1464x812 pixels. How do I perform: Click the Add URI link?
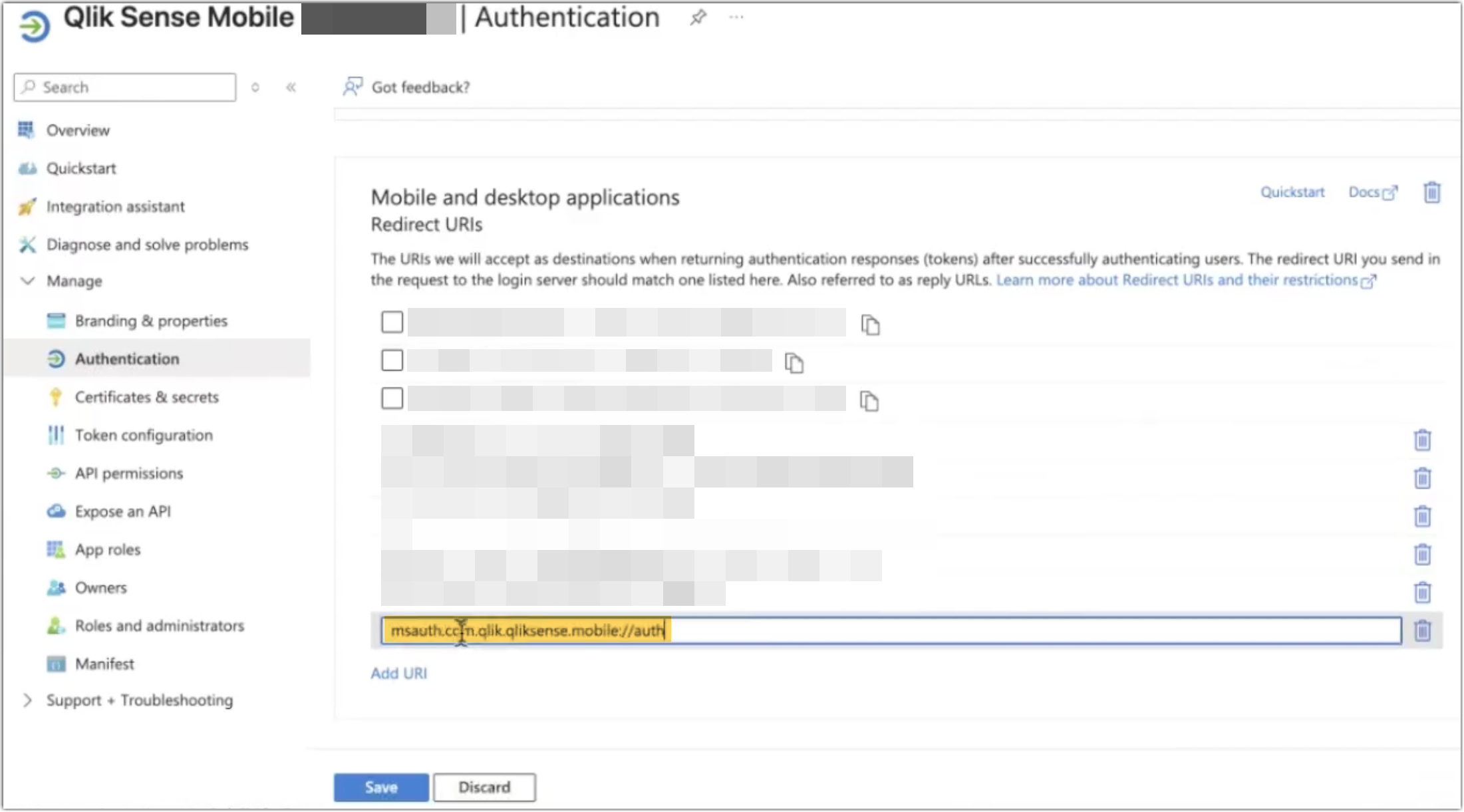398,673
